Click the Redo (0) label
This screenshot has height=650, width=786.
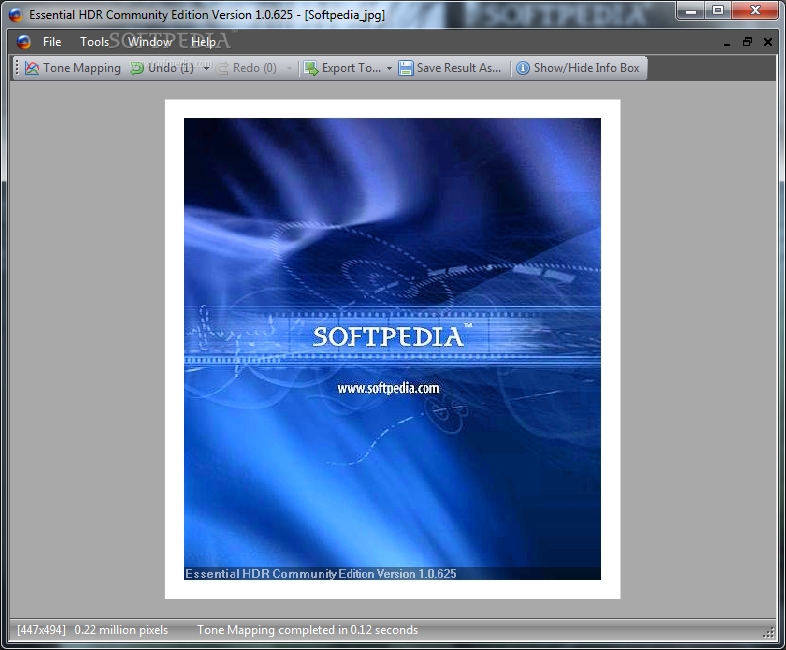[255, 68]
